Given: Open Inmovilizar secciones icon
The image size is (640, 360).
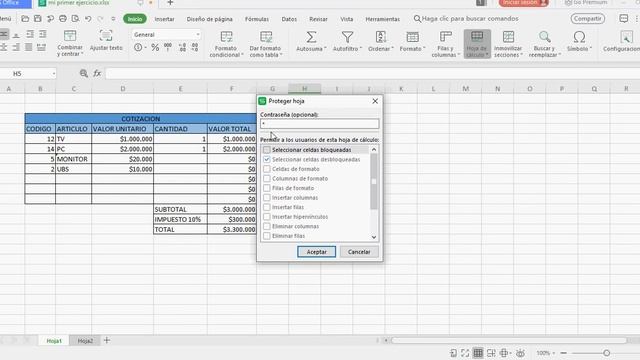Looking at the screenshot, I should pyautogui.click(x=508, y=38).
